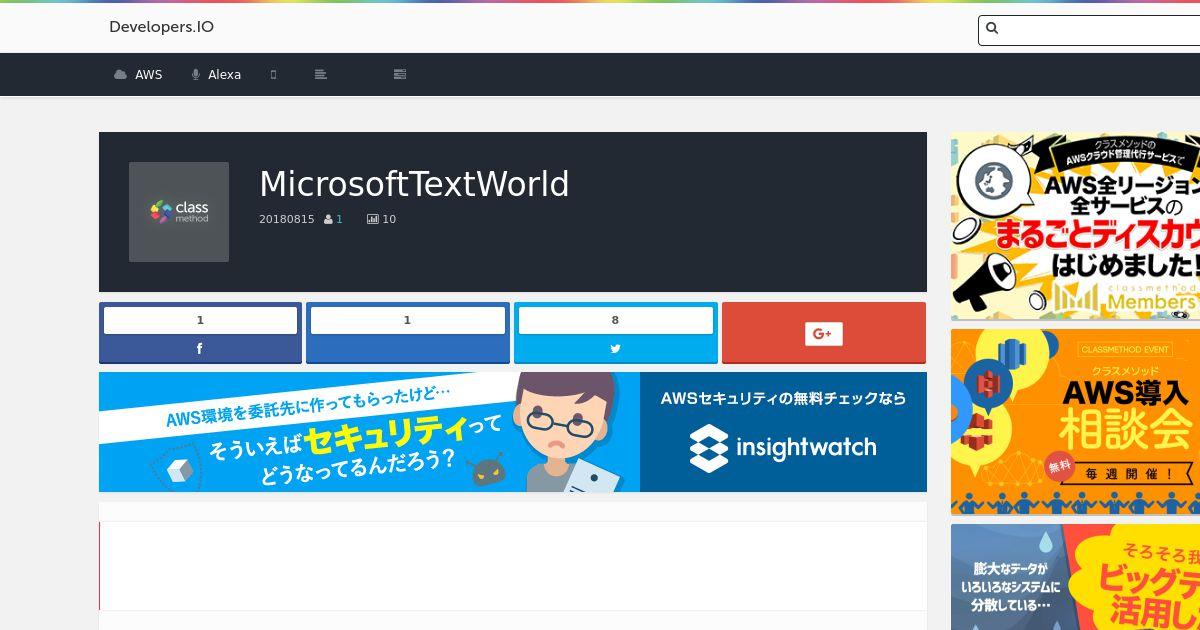1200x630 pixels.
Task: Go to Developers.IO home page
Action: click(x=161, y=27)
